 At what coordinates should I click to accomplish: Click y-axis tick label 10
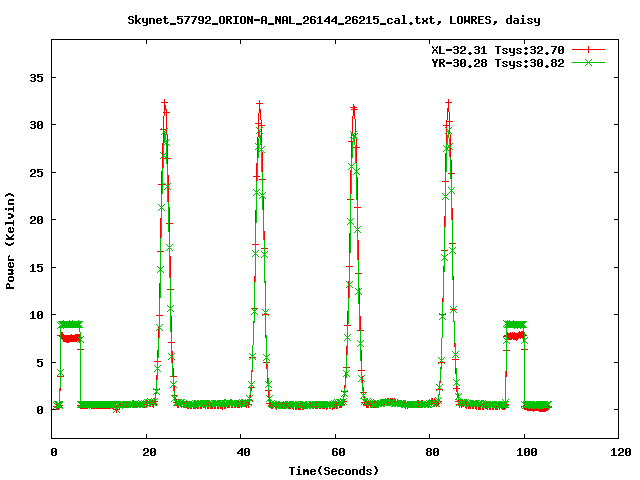pyautogui.click(x=36, y=315)
